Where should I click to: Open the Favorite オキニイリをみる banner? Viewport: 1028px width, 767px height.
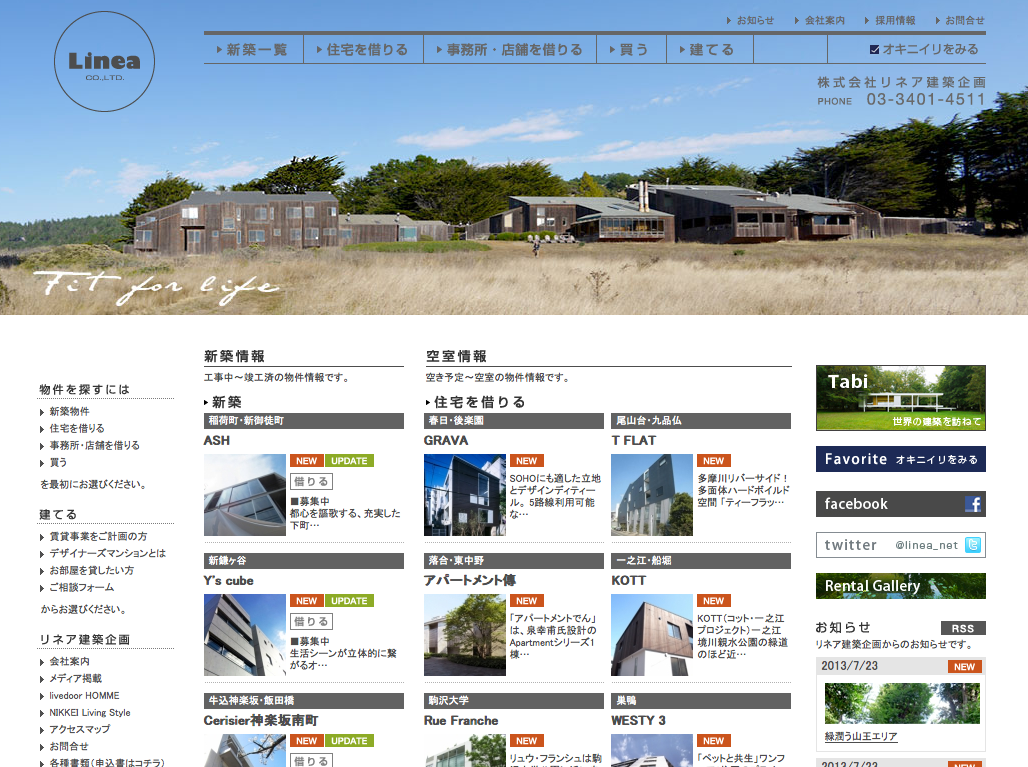[x=900, y=459]
